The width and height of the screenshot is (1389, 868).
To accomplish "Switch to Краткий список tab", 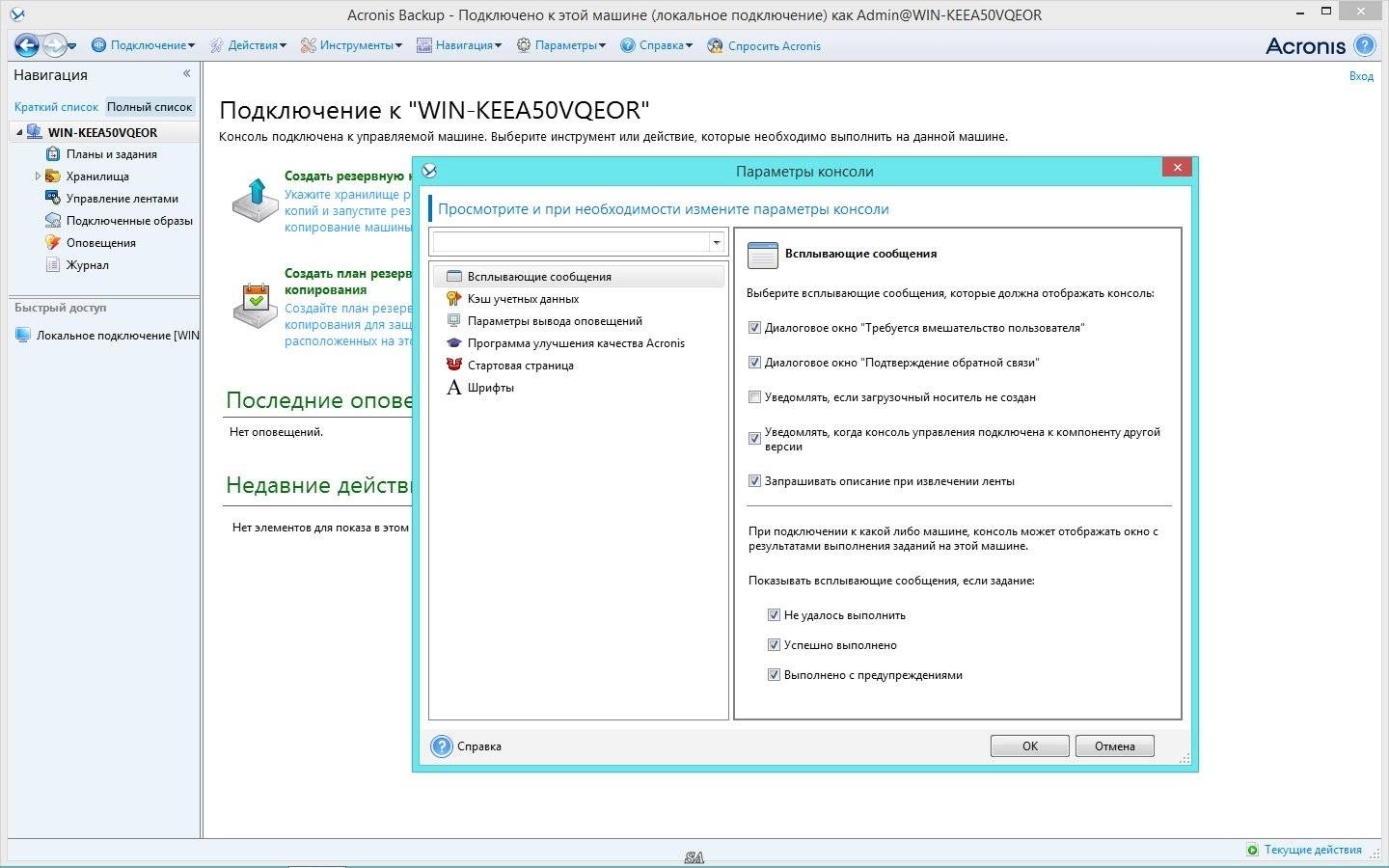I will [x=56, y=107].
